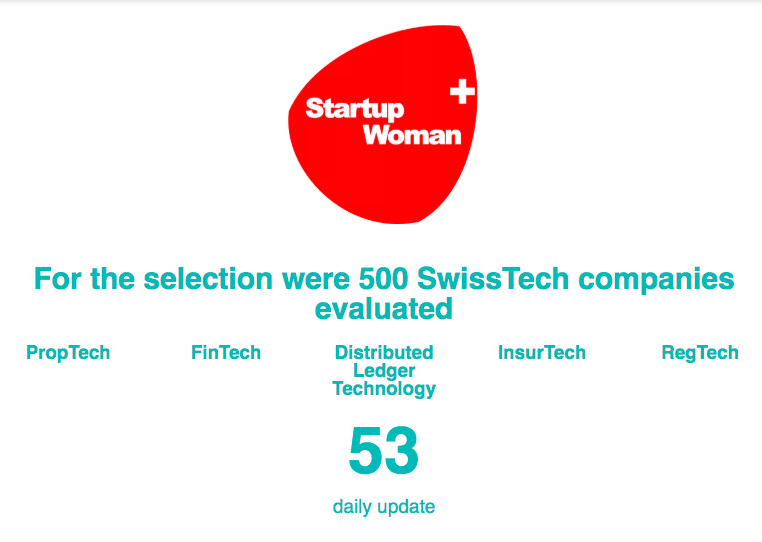Screen dimensions: 762x542
Task: Click the word Startup inside the logo
Action: [x=355, y=109]
